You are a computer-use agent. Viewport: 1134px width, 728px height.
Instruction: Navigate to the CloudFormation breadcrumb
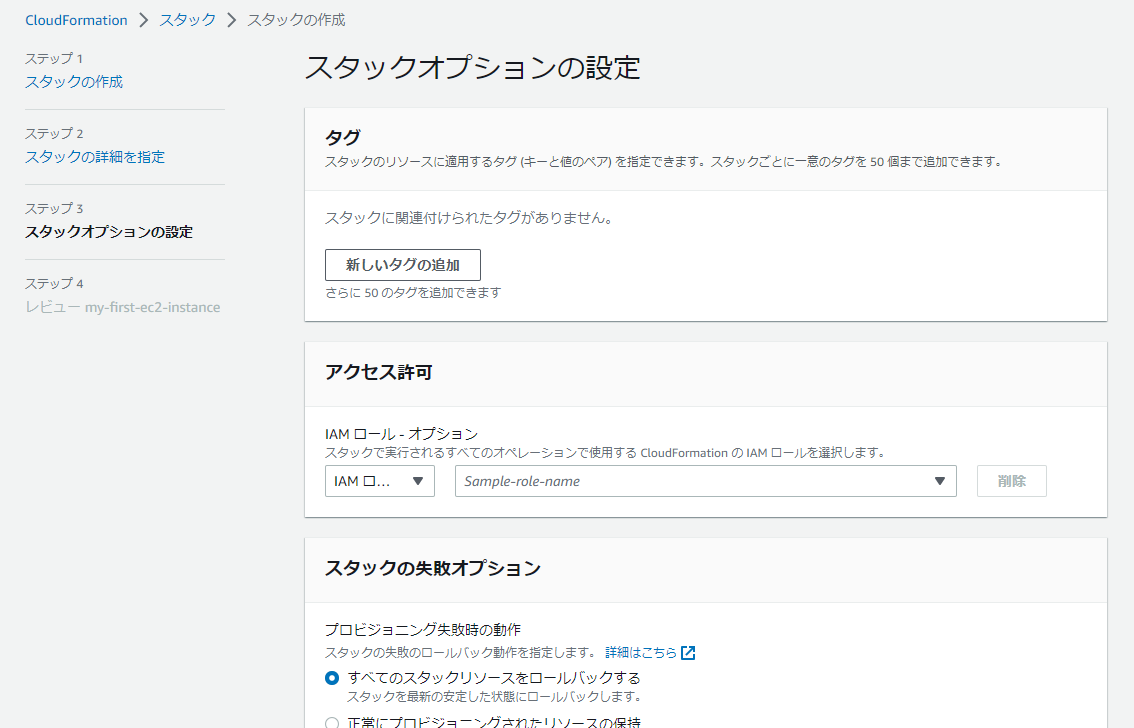[x=77, y=19]
